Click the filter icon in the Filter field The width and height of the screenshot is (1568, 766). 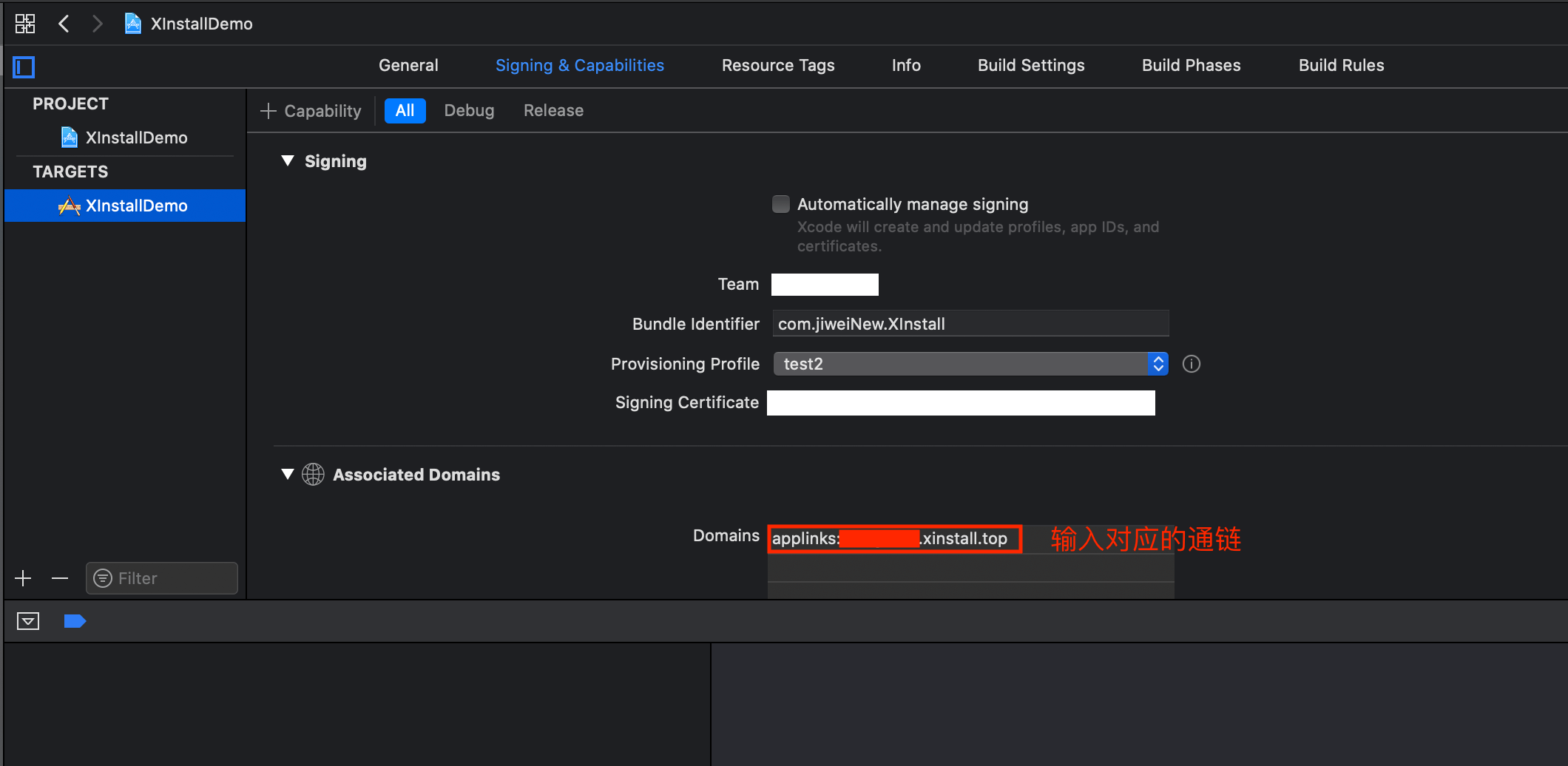tap(102, 577)
